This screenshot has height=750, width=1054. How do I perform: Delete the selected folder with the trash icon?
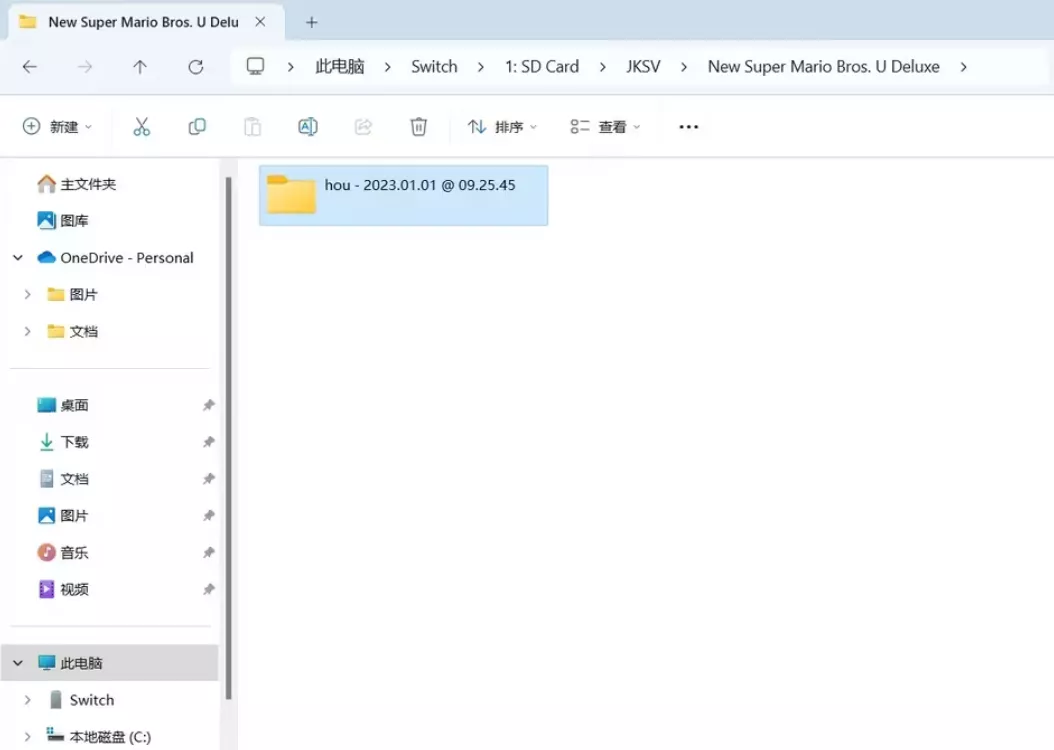click(418, 126)
